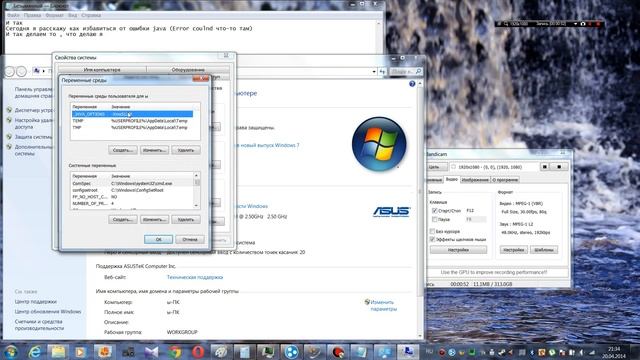
Task: Open Настройки under the Формат section
Action: click(513, 250)
